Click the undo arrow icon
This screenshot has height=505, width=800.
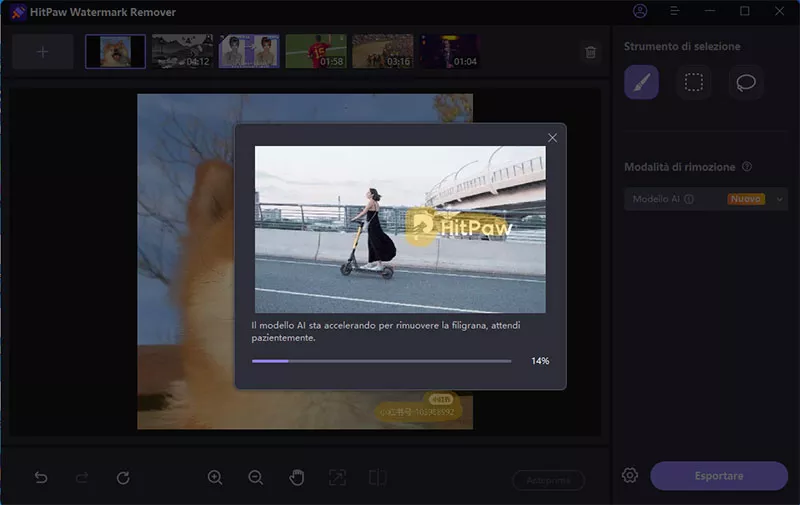(41, 478)
